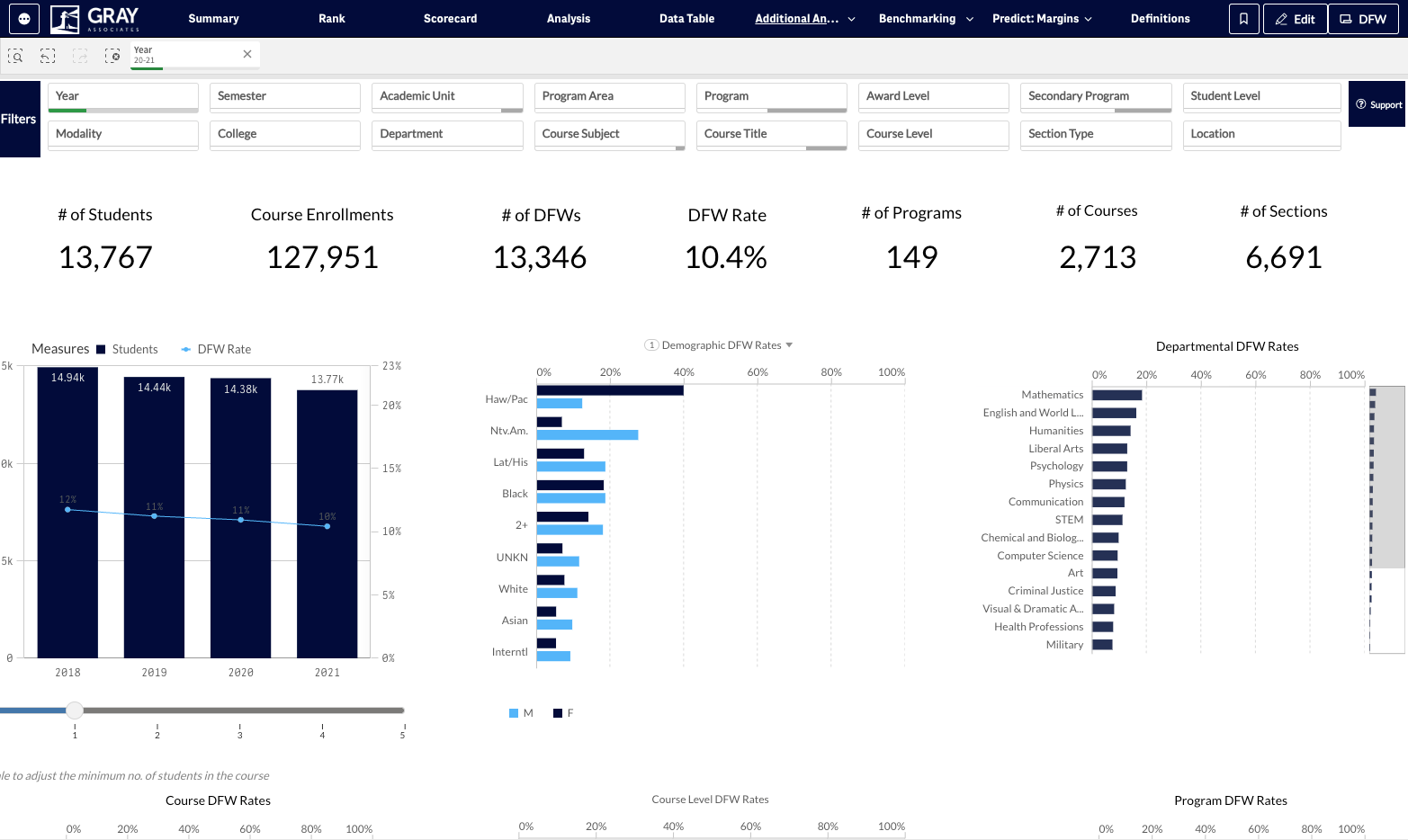Click the Gray Associates lighthouse logo
This screenshot has width=1408, height=840.
coord(94,19)
